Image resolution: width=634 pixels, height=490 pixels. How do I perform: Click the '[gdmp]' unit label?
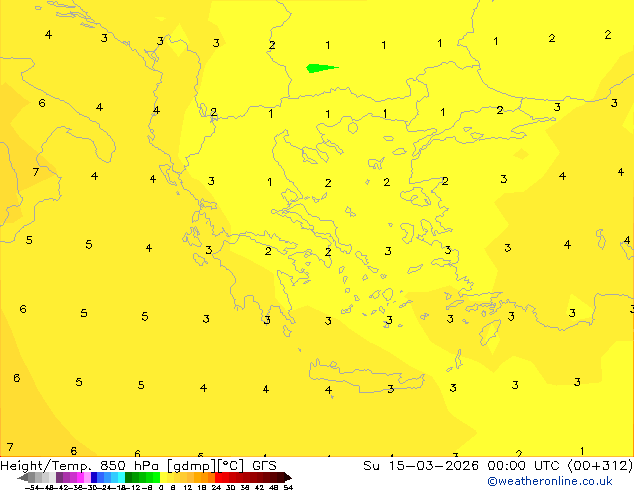tap(192, 466)
